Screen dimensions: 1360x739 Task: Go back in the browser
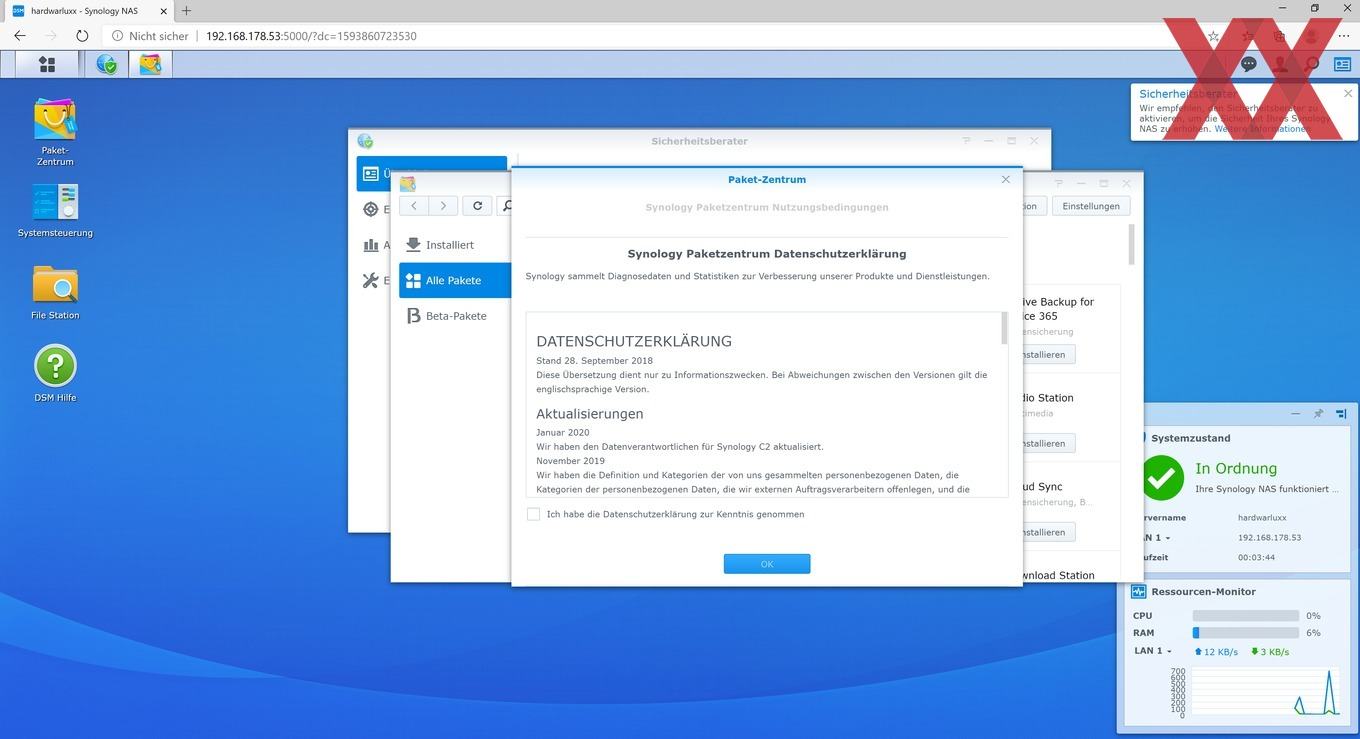[x=20, y=35]
